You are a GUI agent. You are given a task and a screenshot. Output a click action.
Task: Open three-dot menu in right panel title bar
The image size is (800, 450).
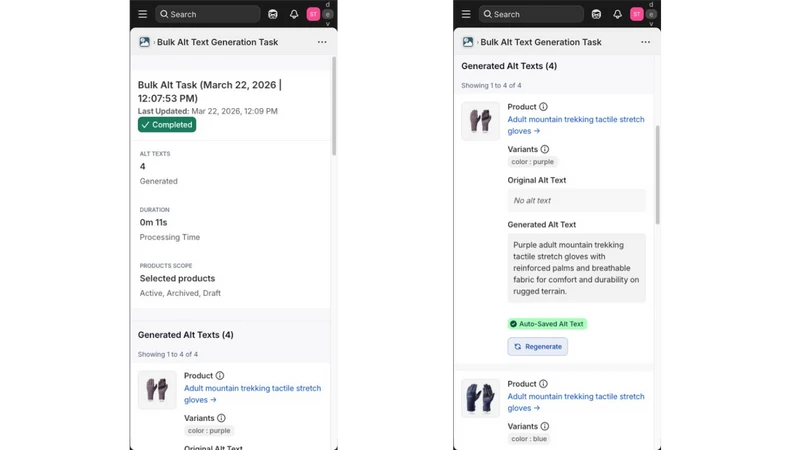645,42
